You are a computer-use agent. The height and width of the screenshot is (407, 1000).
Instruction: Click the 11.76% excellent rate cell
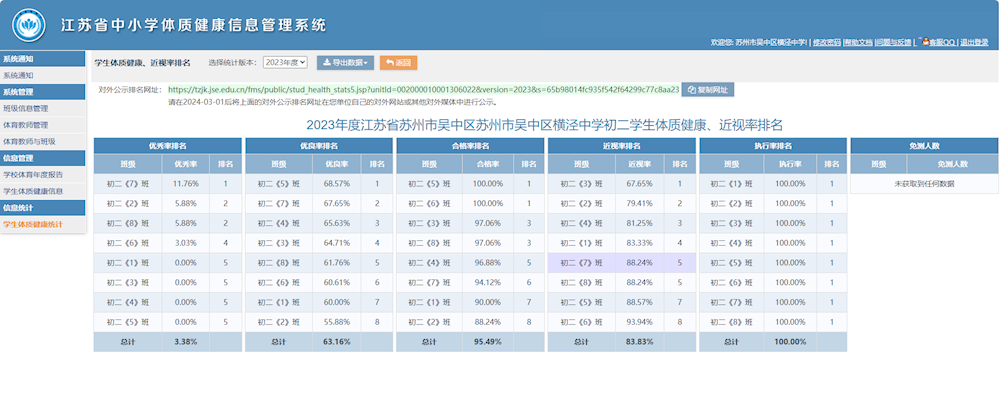186,184
